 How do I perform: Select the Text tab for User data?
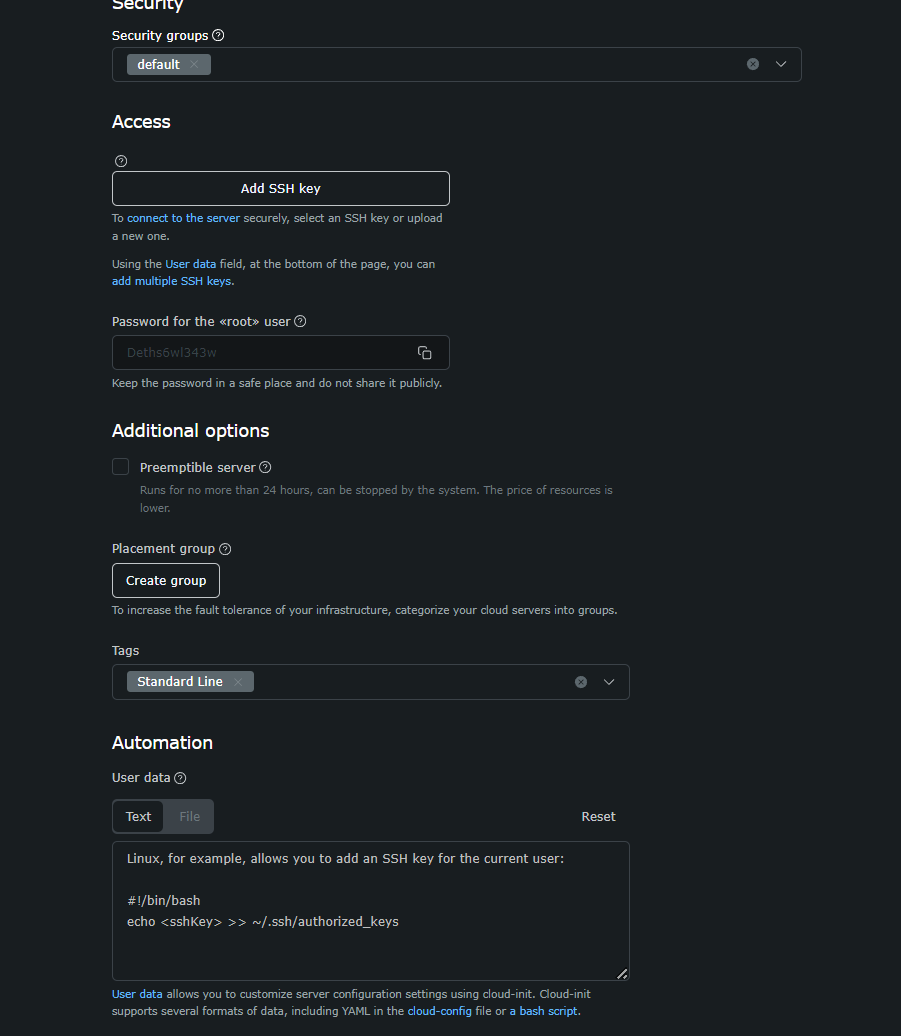[139, 817]
